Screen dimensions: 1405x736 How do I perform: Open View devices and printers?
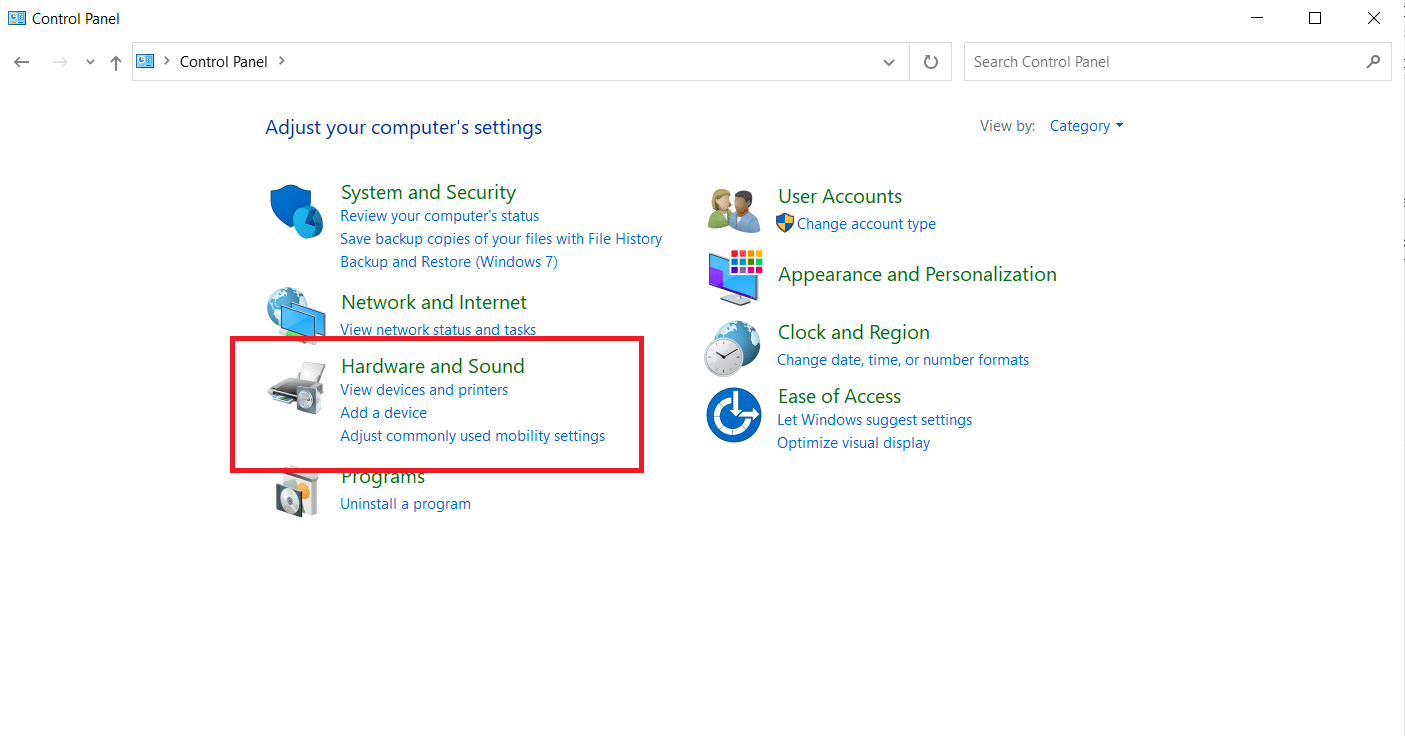pos(424,390)
